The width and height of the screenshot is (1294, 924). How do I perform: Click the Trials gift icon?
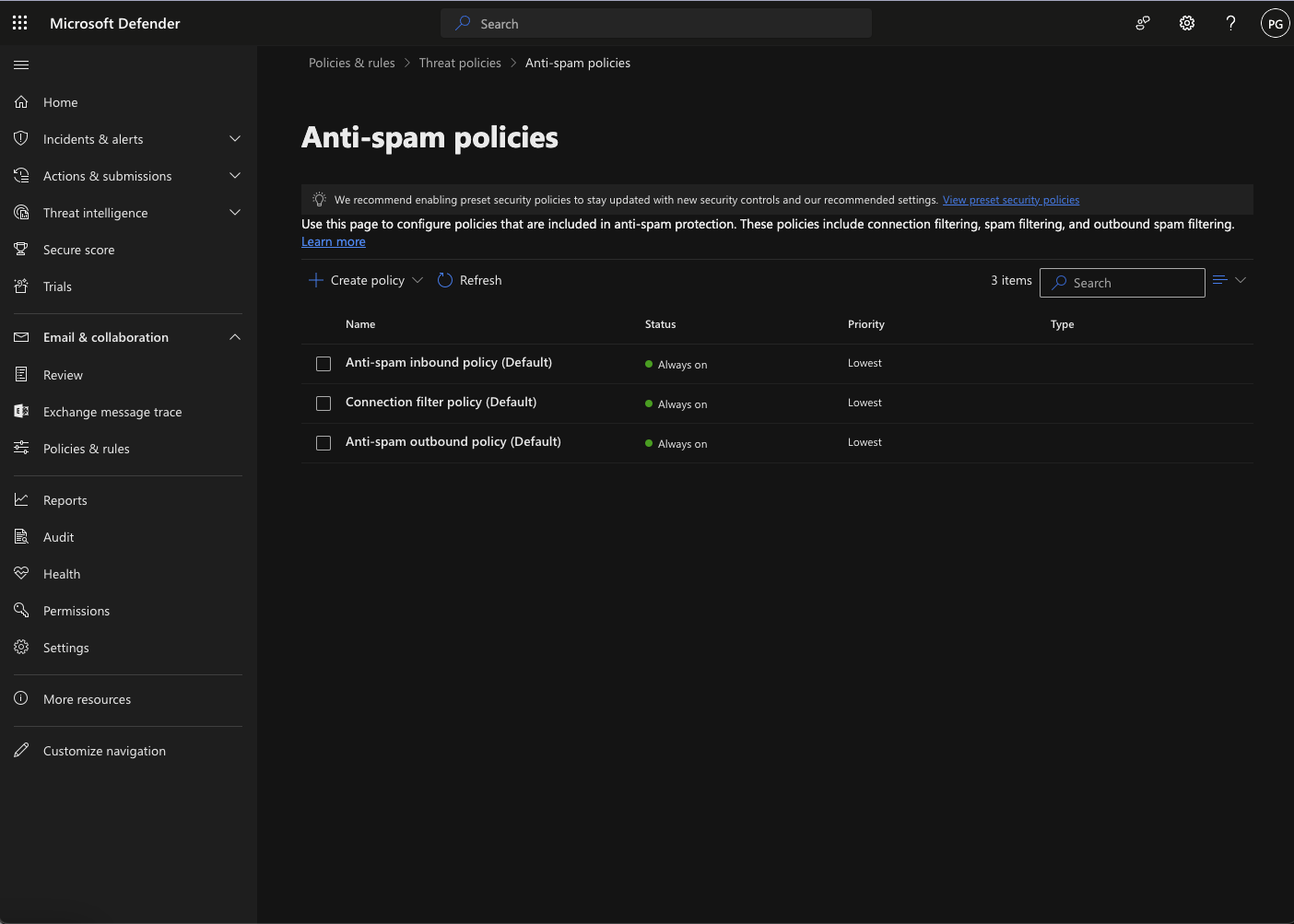click(x=21, y=287)
